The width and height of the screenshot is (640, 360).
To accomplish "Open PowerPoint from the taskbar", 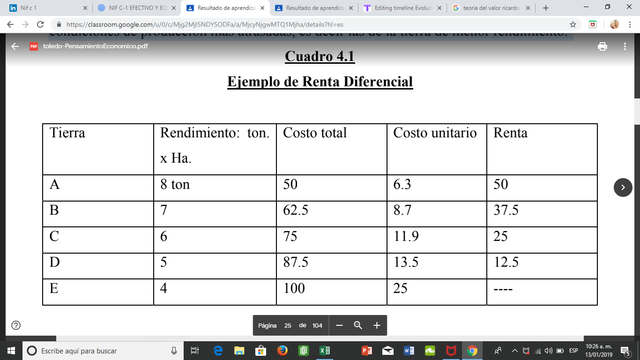I will coord(367,351).
